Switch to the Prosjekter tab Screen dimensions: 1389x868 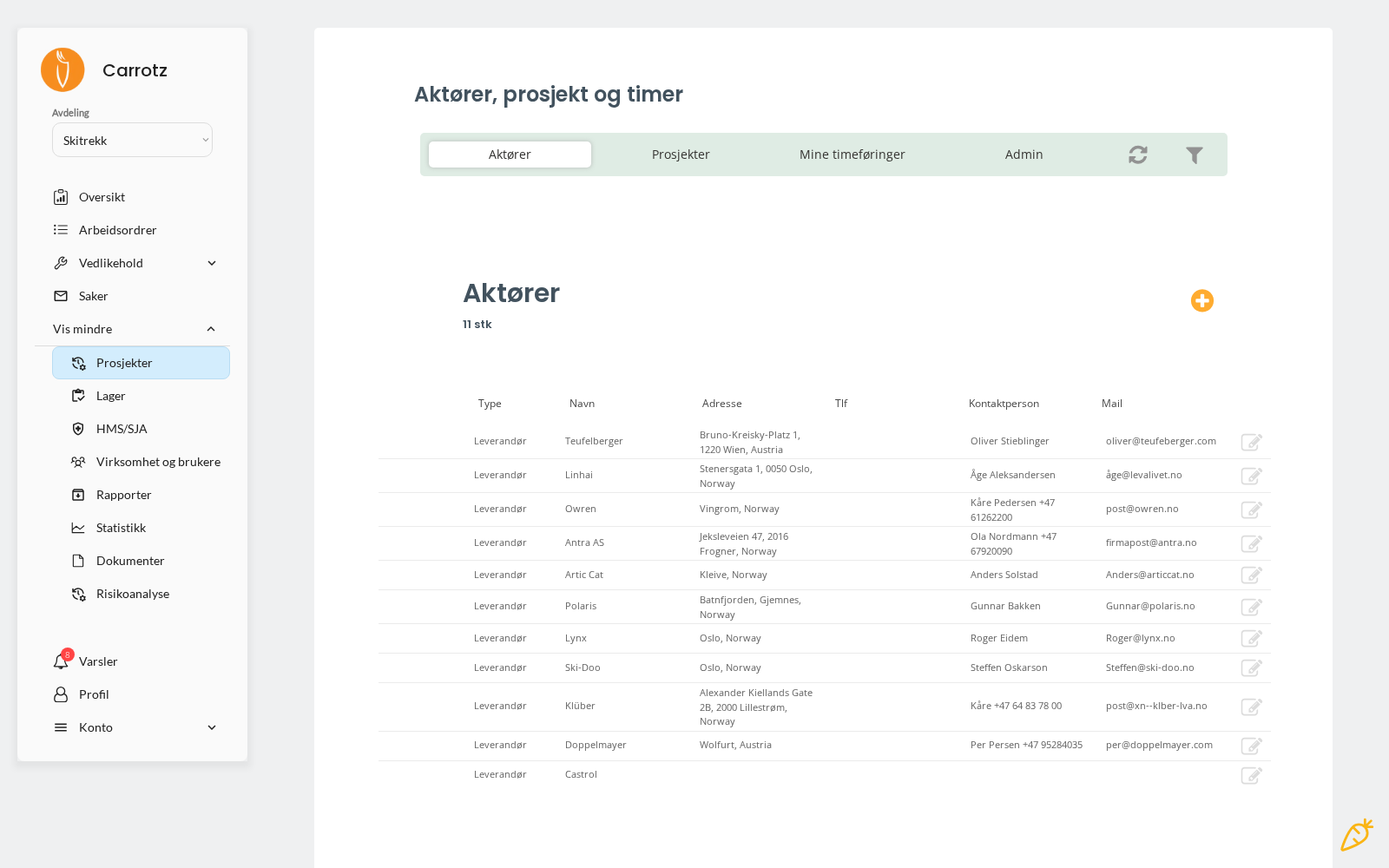click(x=681, y=155)
